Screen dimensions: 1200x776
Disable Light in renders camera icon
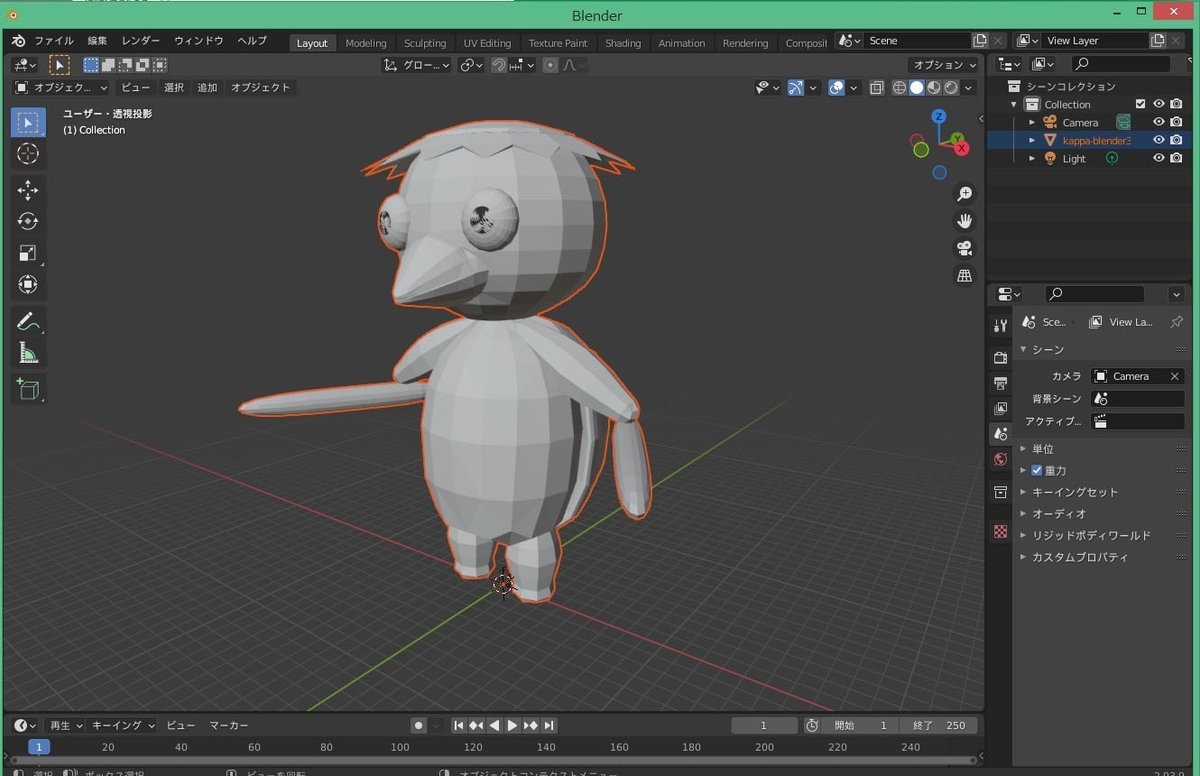[x=1176, y=158]
